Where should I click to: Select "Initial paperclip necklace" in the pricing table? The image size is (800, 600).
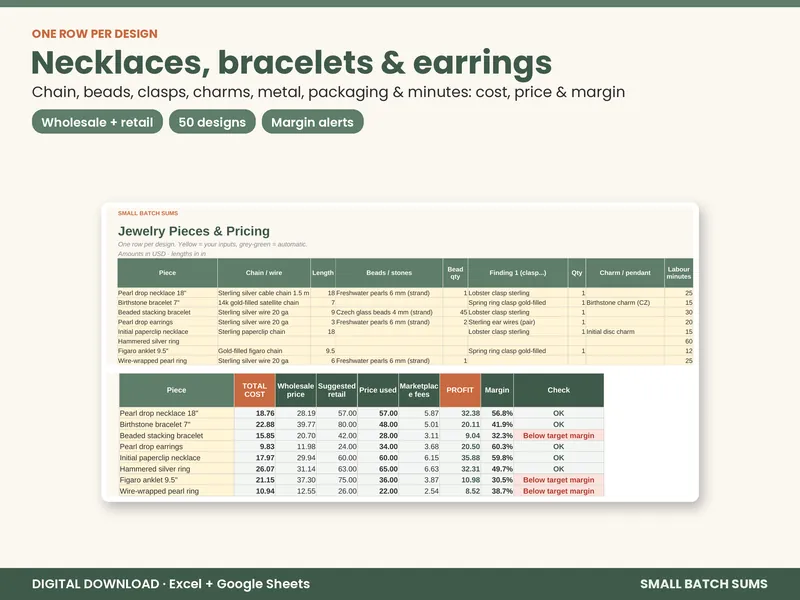[x=177, y=458]
